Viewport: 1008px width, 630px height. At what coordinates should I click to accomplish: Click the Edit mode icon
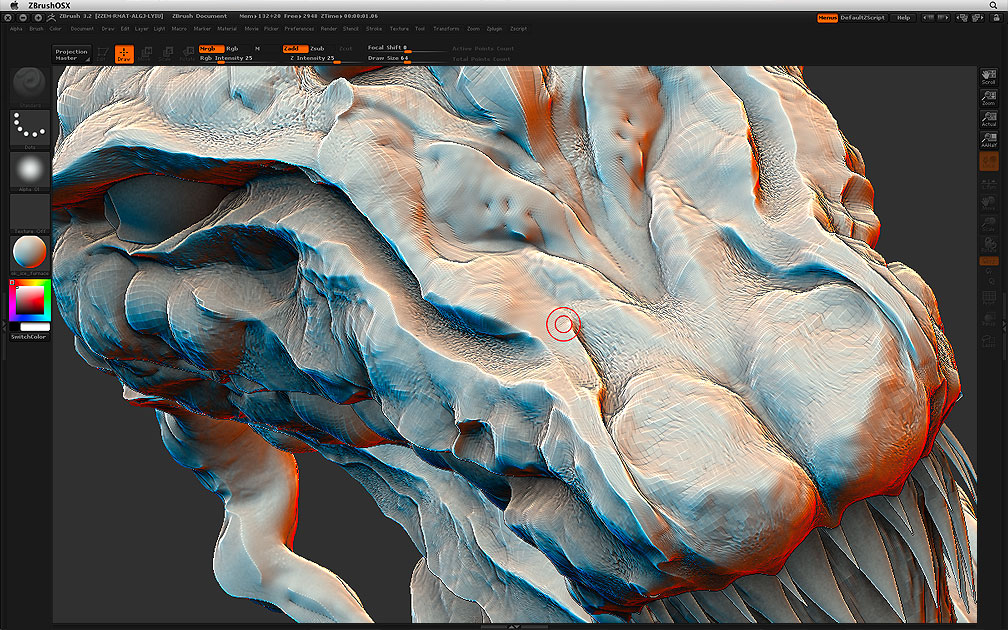pyautogui.click(x=102, y=54)
